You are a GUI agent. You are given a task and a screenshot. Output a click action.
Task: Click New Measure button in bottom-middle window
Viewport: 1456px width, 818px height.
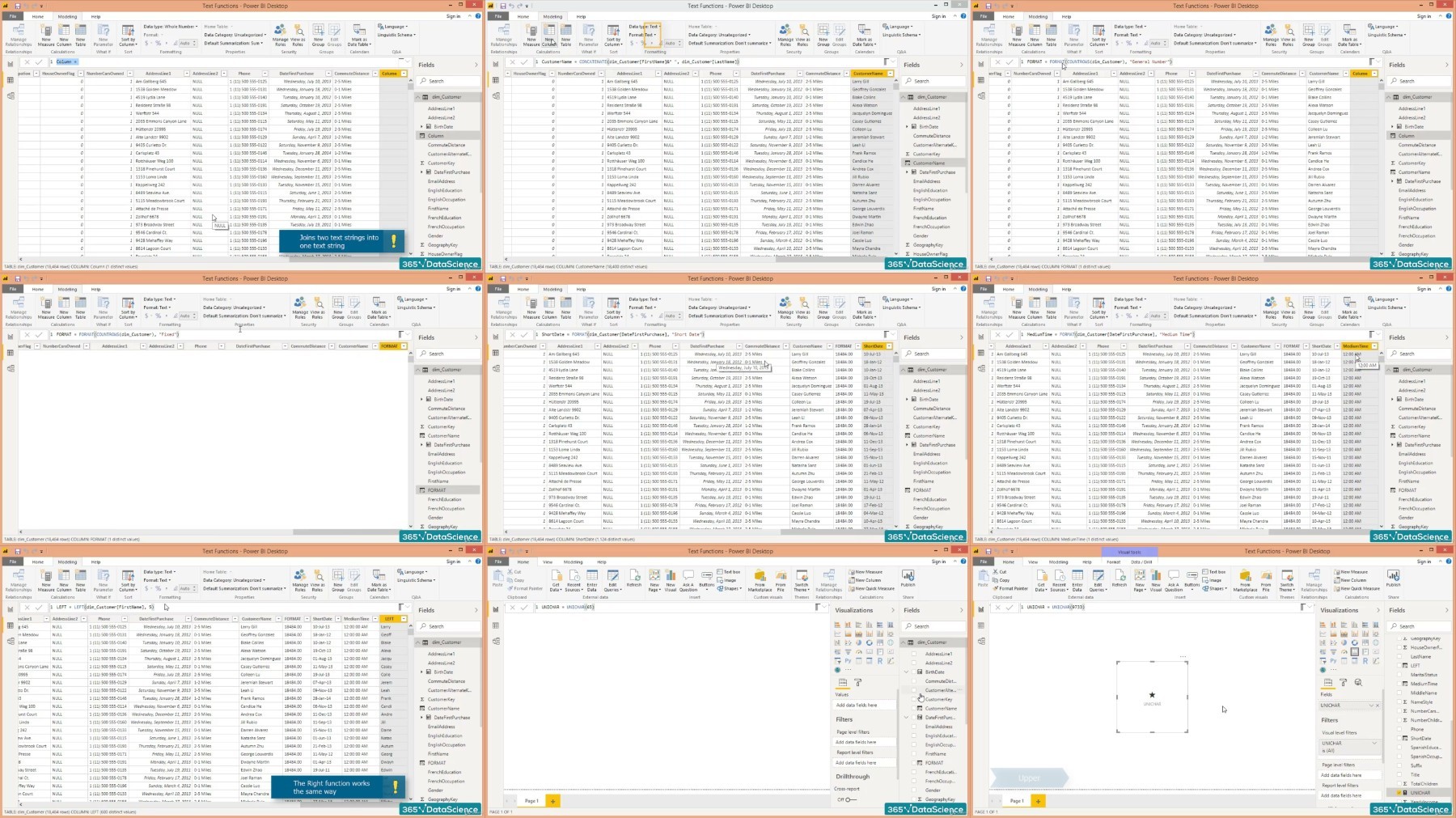point(866,572)
